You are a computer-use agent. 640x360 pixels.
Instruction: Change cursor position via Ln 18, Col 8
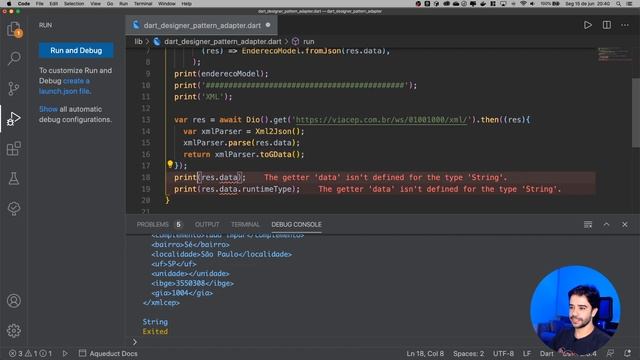click(425, 353)
